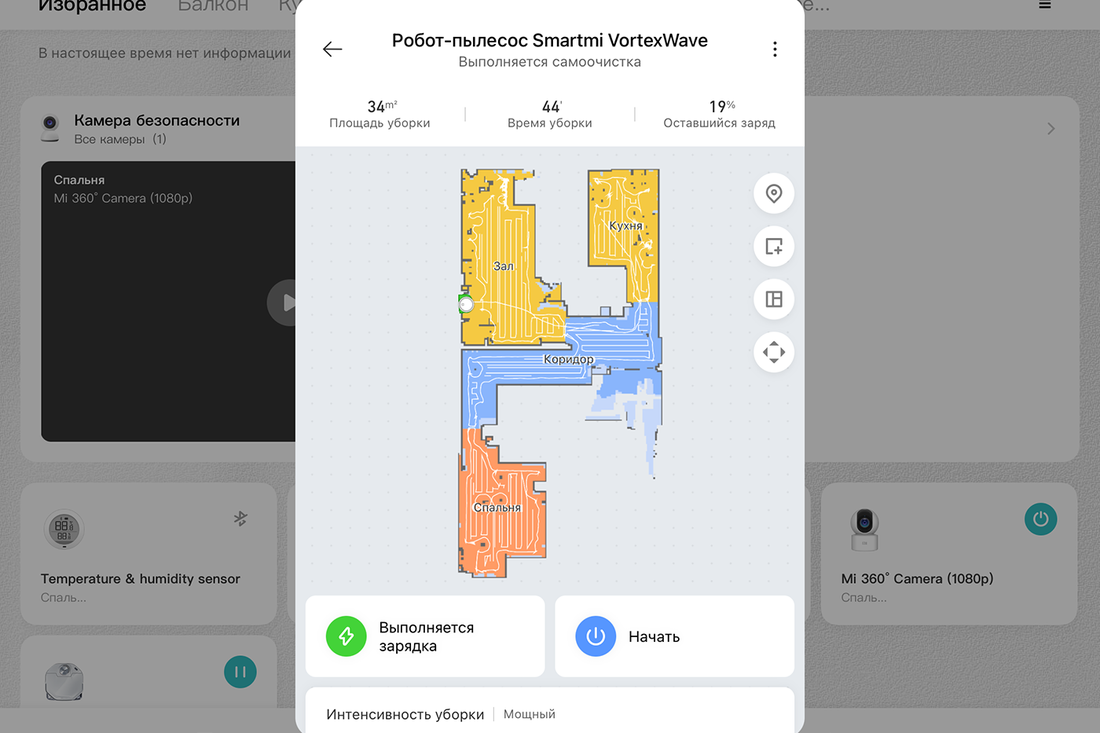Image resolution: width=1100 pixels, height=733 pixels.
Task: Select the orange Спальня room on map
Action: coord(499,506)
